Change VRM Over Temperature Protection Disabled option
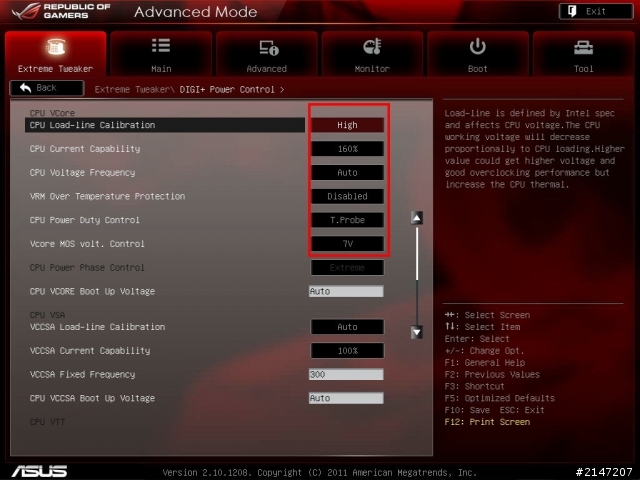Image resolution: width=640 pixels, height=480 pixels. tap(347, 196)
